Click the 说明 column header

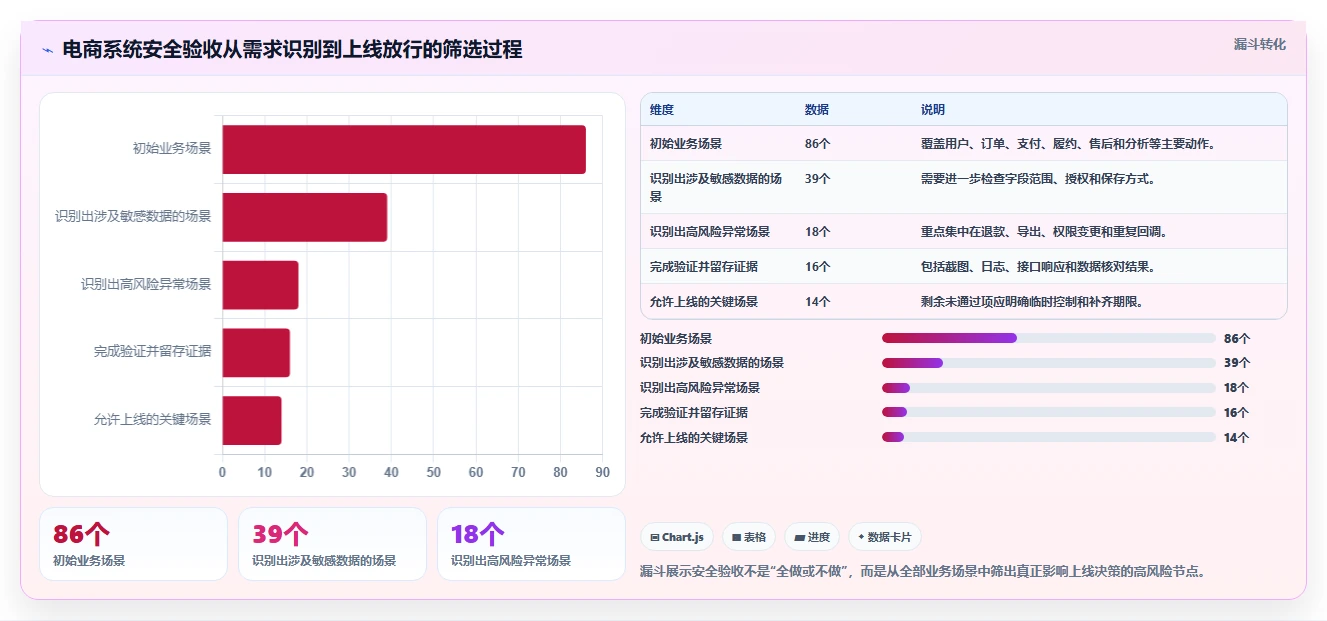[933, 110]
